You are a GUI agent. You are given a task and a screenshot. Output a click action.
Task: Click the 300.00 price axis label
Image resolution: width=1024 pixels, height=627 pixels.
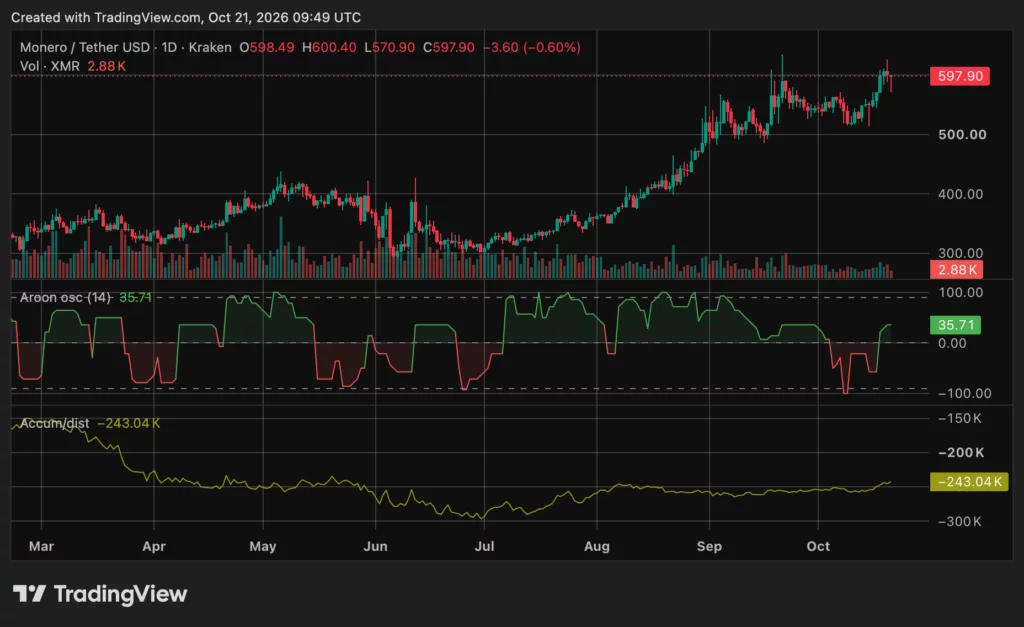pyautogui.click(x=960, y=253)
